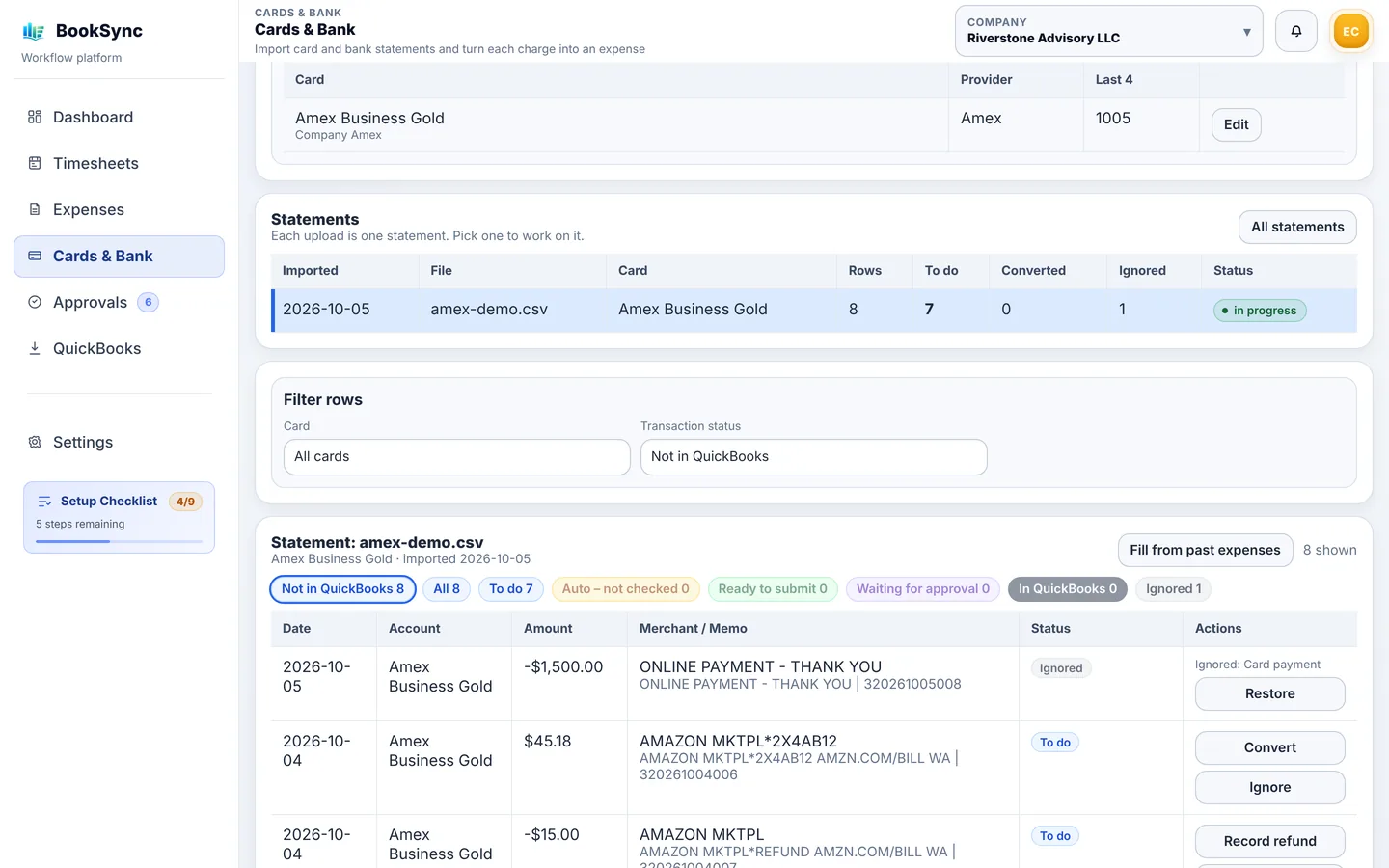
Task: Open the EC user avatar menu
Action: pyautogui.click(x=1350, y=31)
